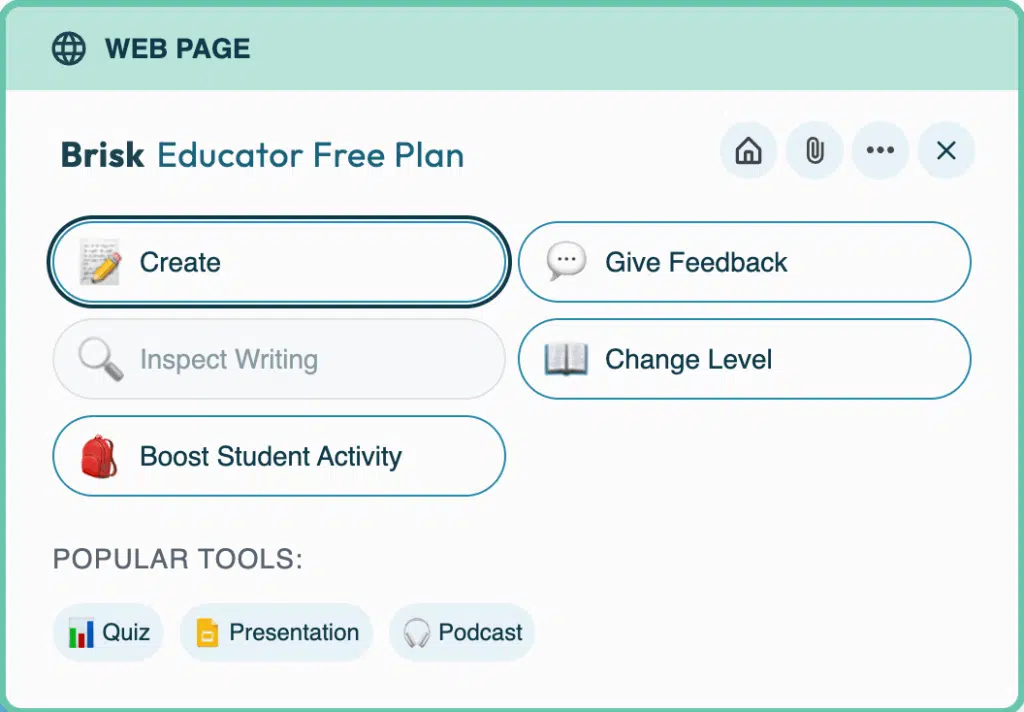Close the Brisk panel with X

(946, 151)
